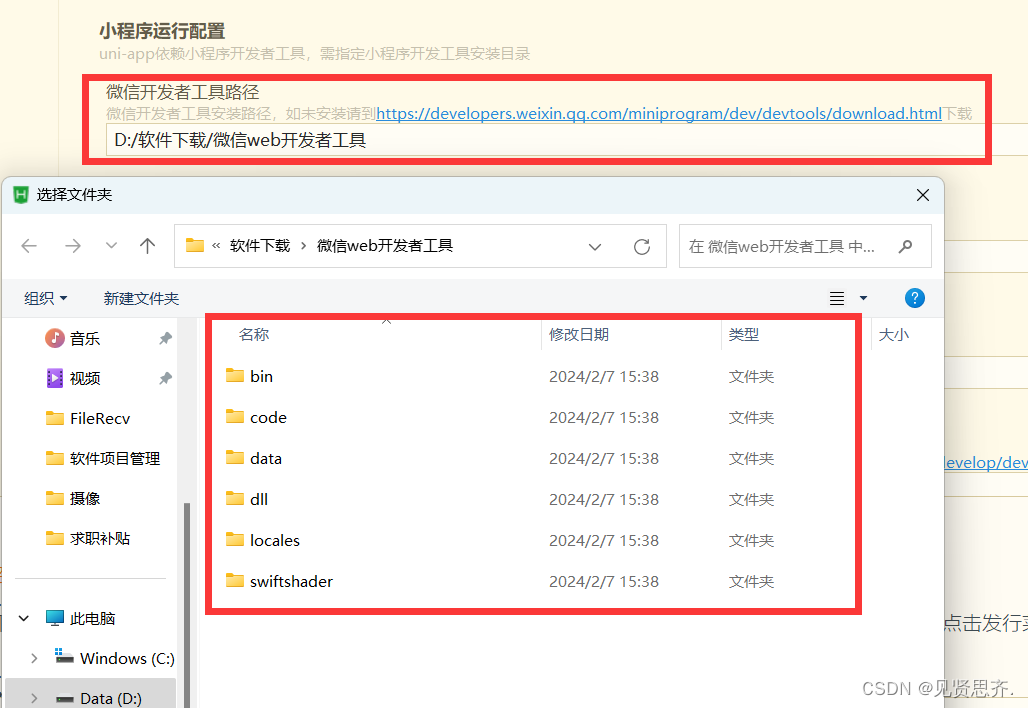Go forward in folder dialog

pos(73,246)
